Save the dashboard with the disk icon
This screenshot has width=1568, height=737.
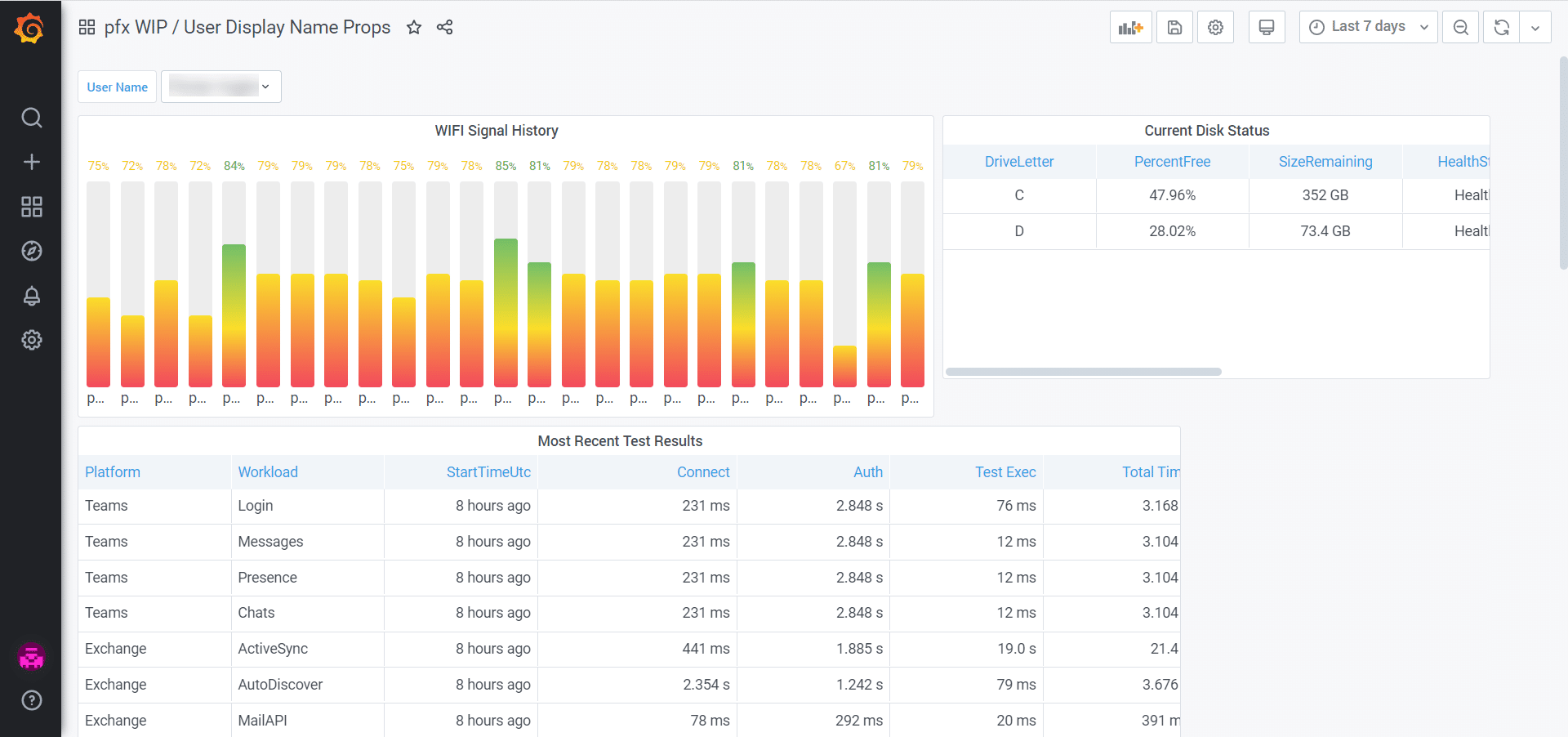[1174, 28]
